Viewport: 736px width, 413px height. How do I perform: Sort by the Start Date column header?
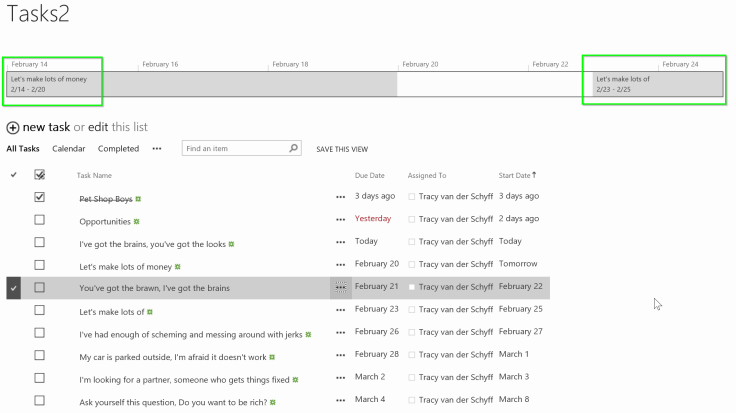pyautogui.click(x=515, y=175)
